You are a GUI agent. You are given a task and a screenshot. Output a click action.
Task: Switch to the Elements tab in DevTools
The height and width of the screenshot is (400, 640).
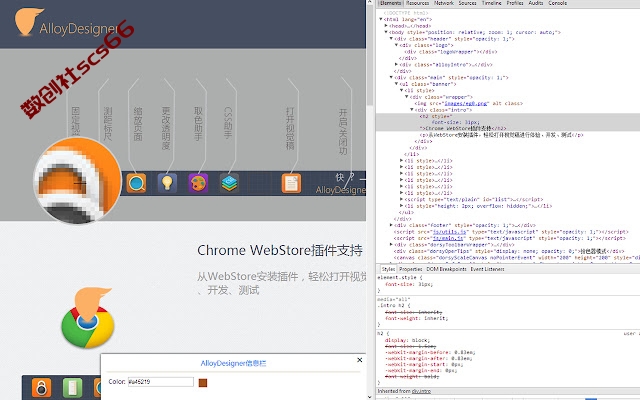point(390,3)
